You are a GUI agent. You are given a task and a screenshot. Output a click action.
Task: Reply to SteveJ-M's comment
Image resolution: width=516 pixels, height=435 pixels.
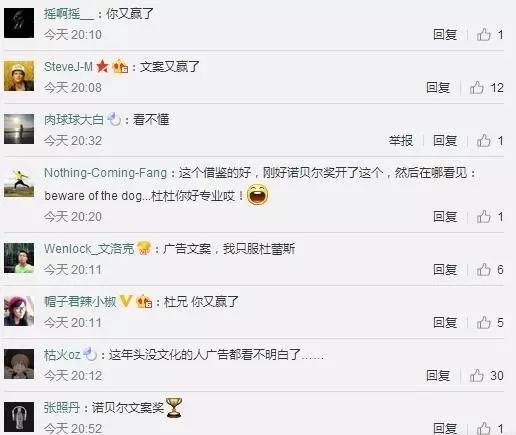tap(438, 88)
